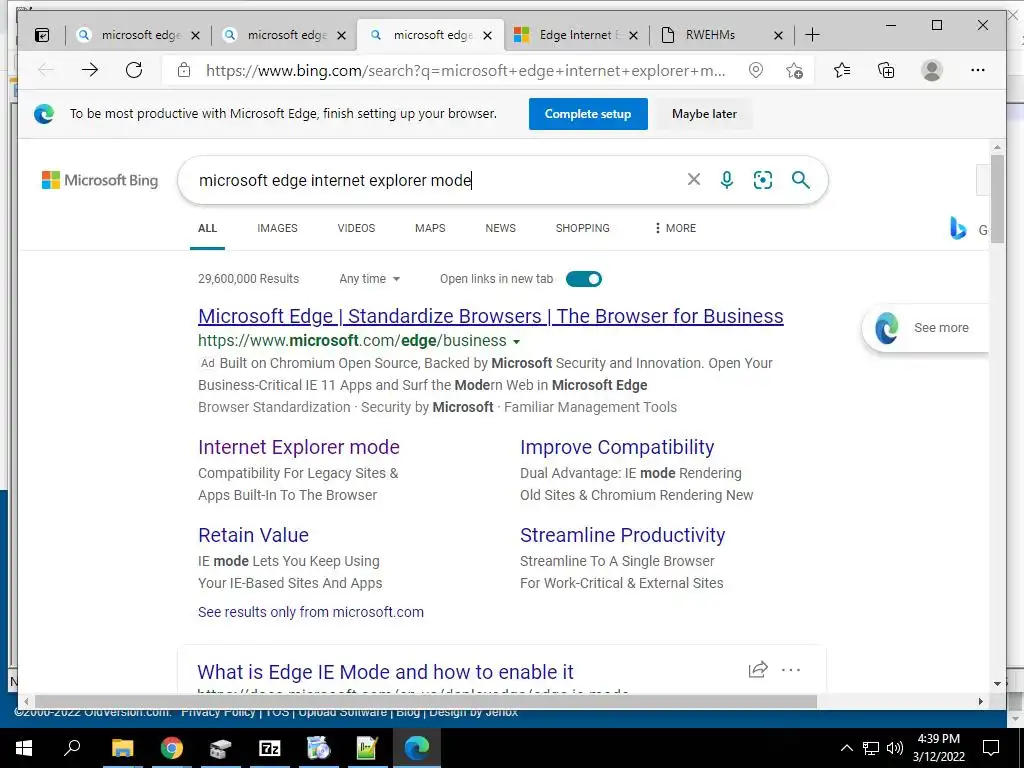The height and width of the screenshot is (768, 1024).
Task: Select the VIDEOS search category
Action: coord(356,228)
